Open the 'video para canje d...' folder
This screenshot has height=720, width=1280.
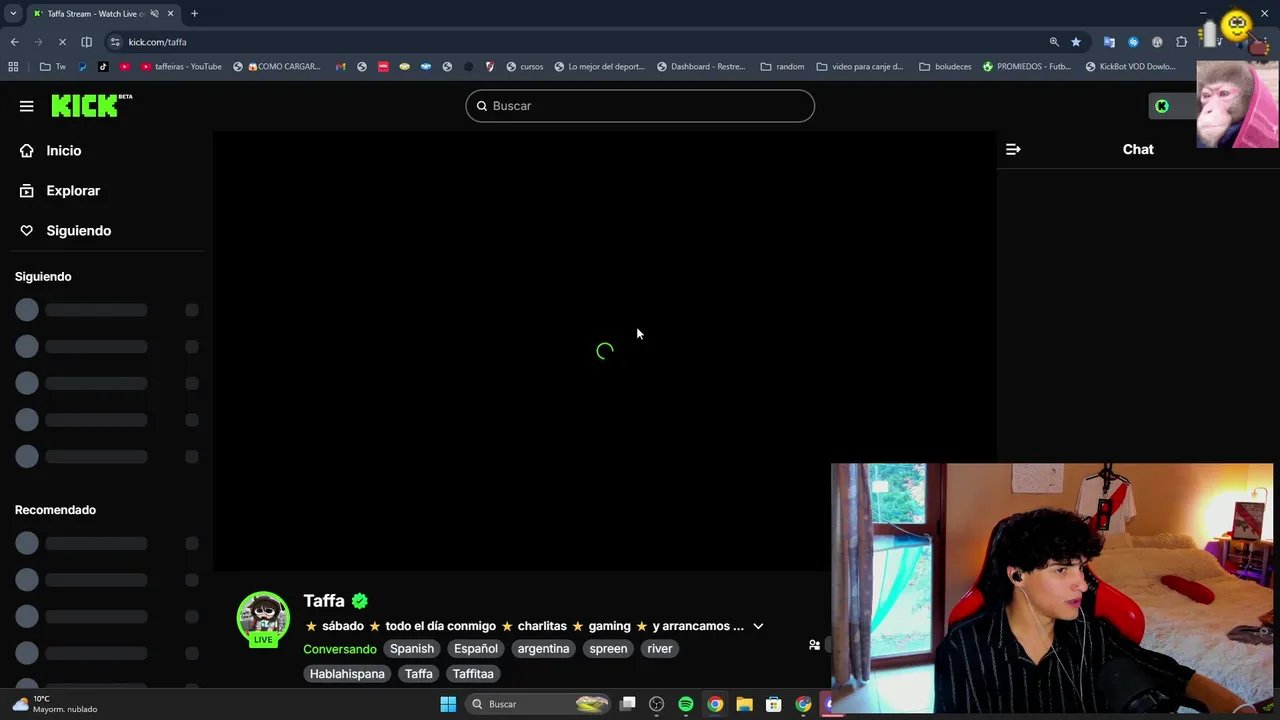point(859,67)
